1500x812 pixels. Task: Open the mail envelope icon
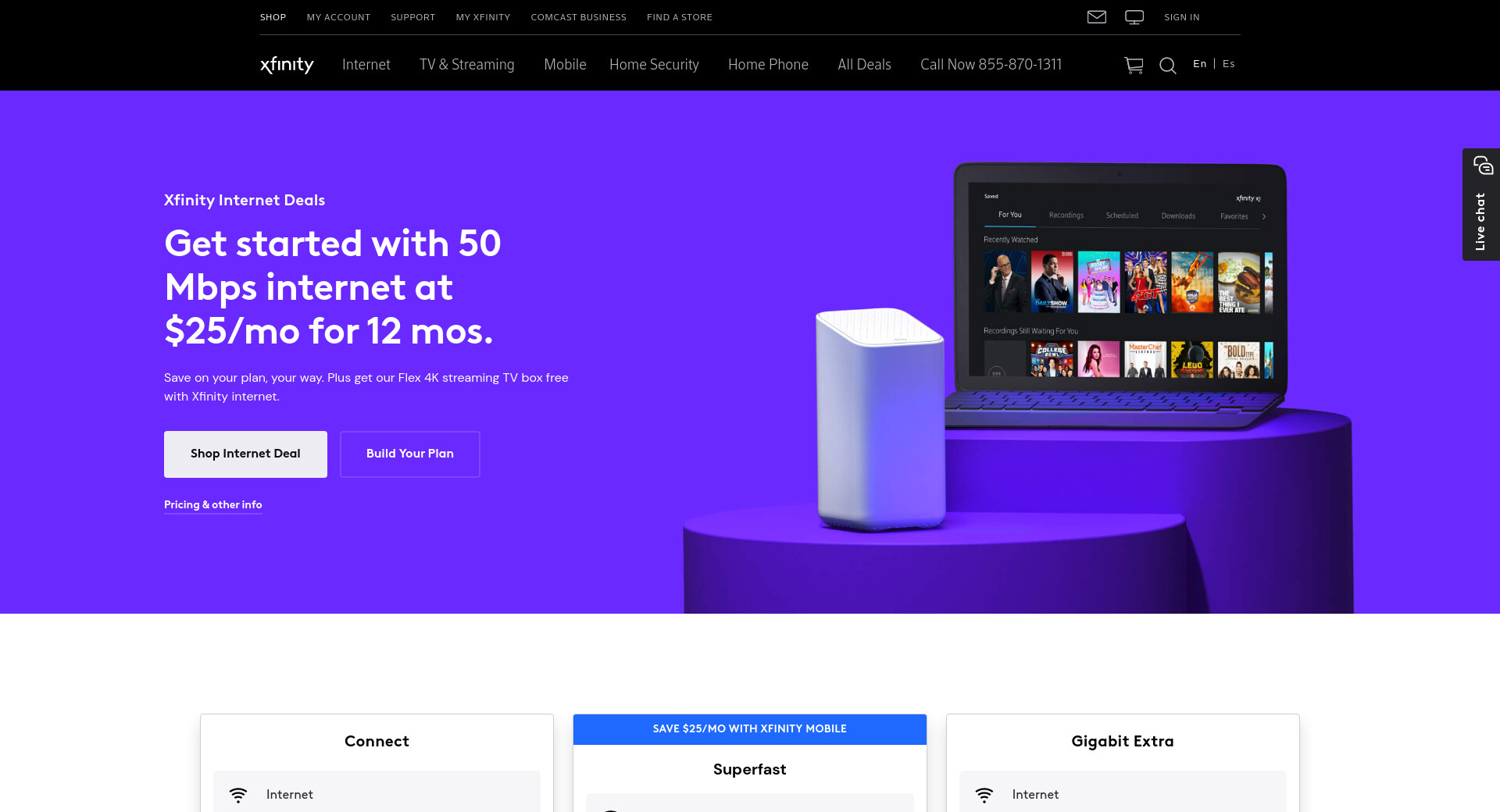(x=1097, y=17)
